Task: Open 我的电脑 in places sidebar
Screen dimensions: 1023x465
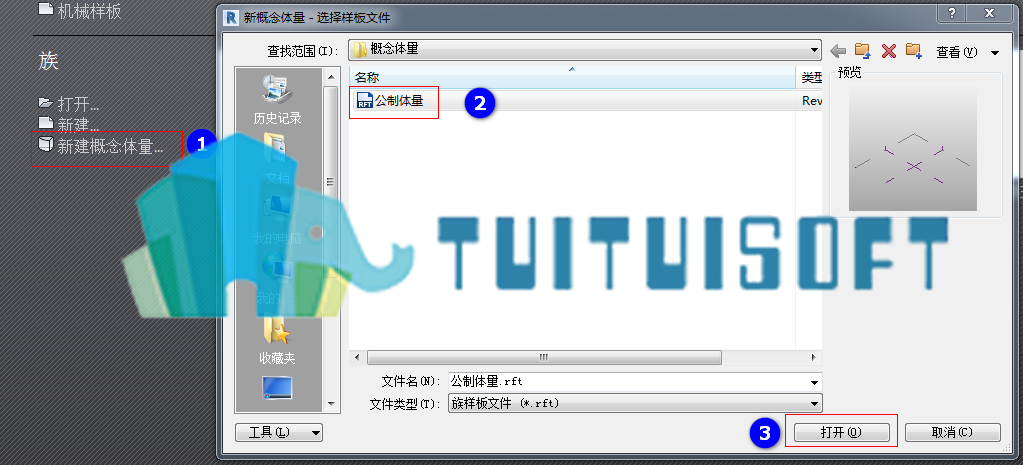Action: click(278, 222)
